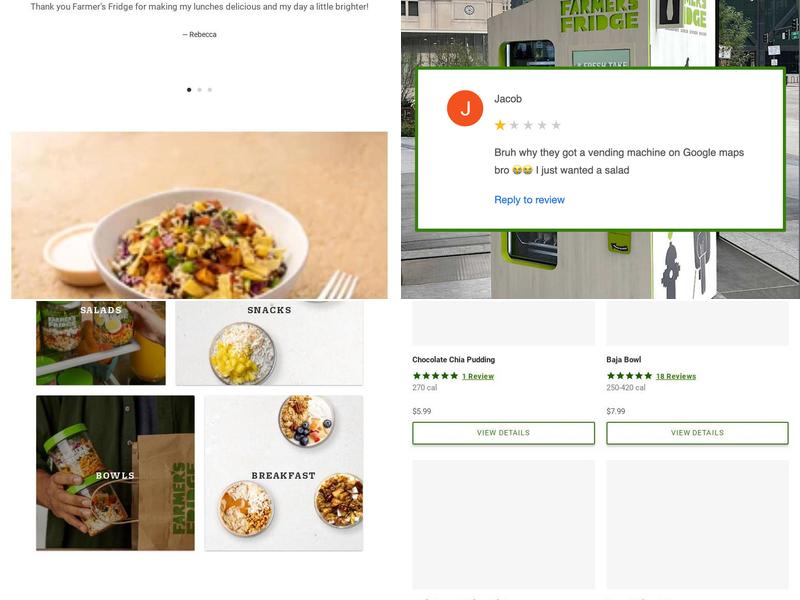The image size is (800, 600).
Task: Select the third carousel dot indicator
Action: click(210, 90)
